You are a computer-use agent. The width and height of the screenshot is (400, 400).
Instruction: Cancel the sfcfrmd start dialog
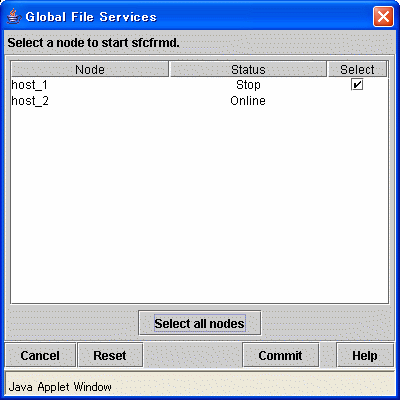(40, 355)
